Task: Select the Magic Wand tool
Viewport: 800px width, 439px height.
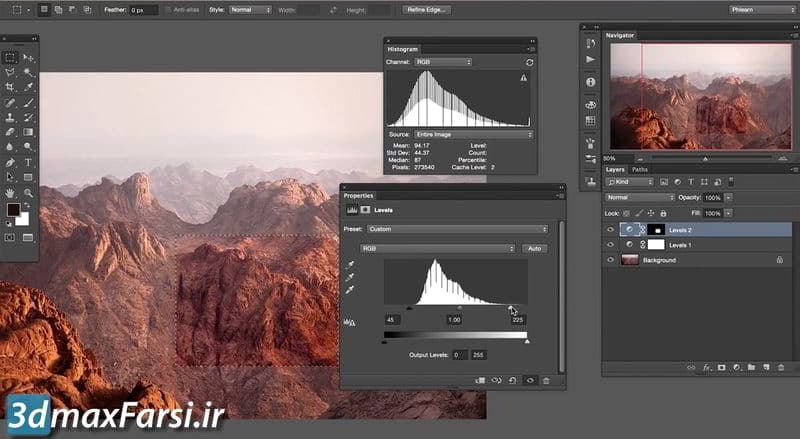Action: (x=28, y=72)
